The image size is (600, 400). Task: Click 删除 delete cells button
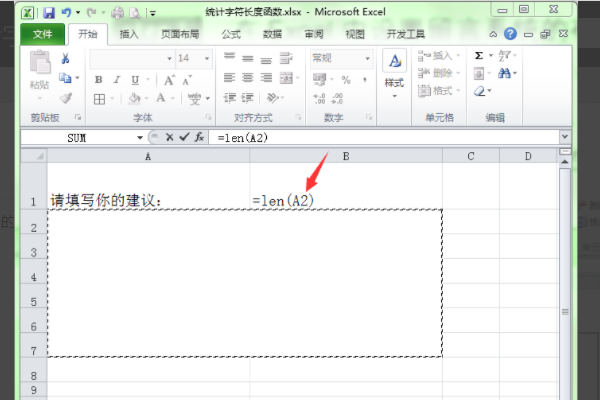tap(439, 73)
